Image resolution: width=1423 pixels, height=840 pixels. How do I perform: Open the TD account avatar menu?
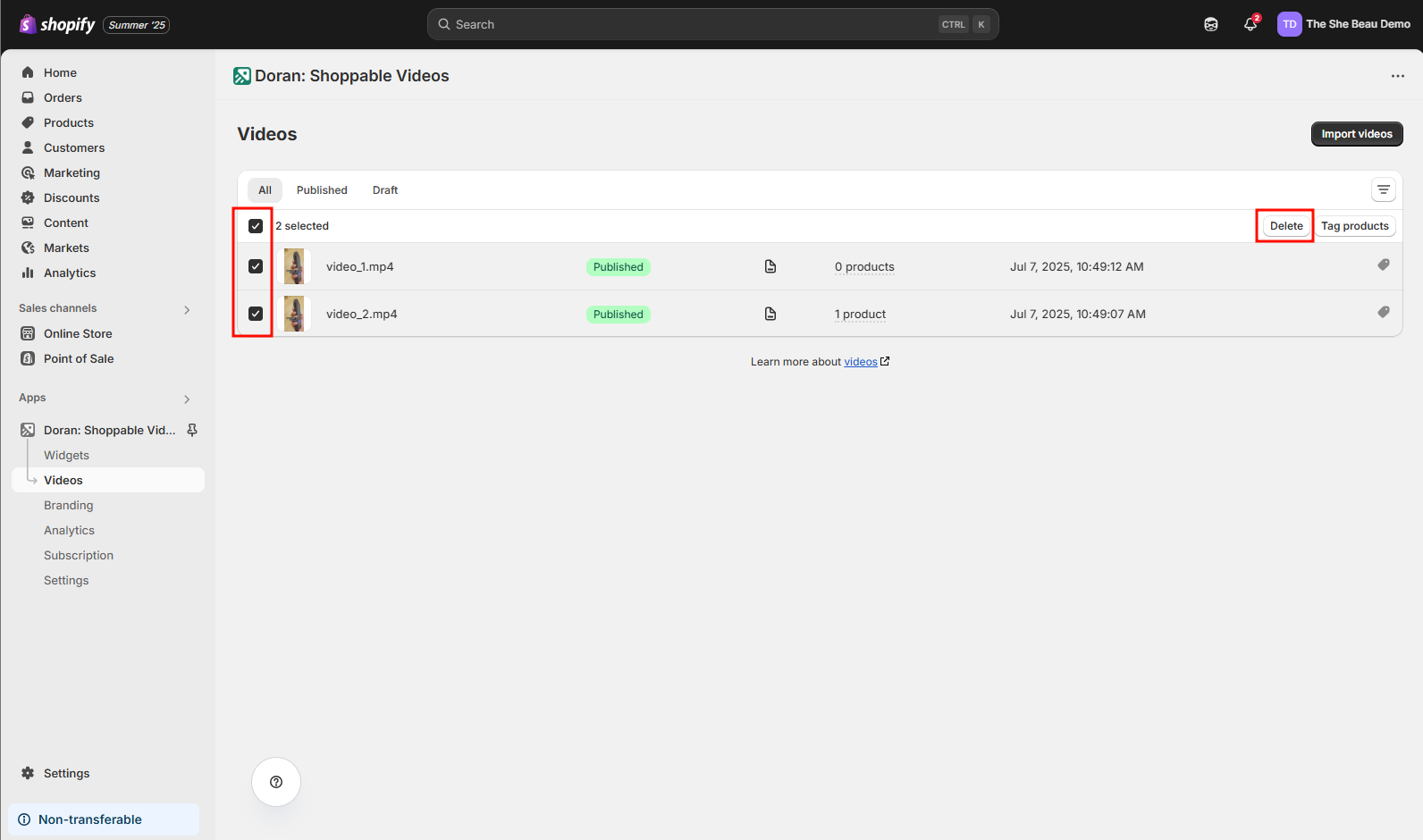click(1289, 24)
